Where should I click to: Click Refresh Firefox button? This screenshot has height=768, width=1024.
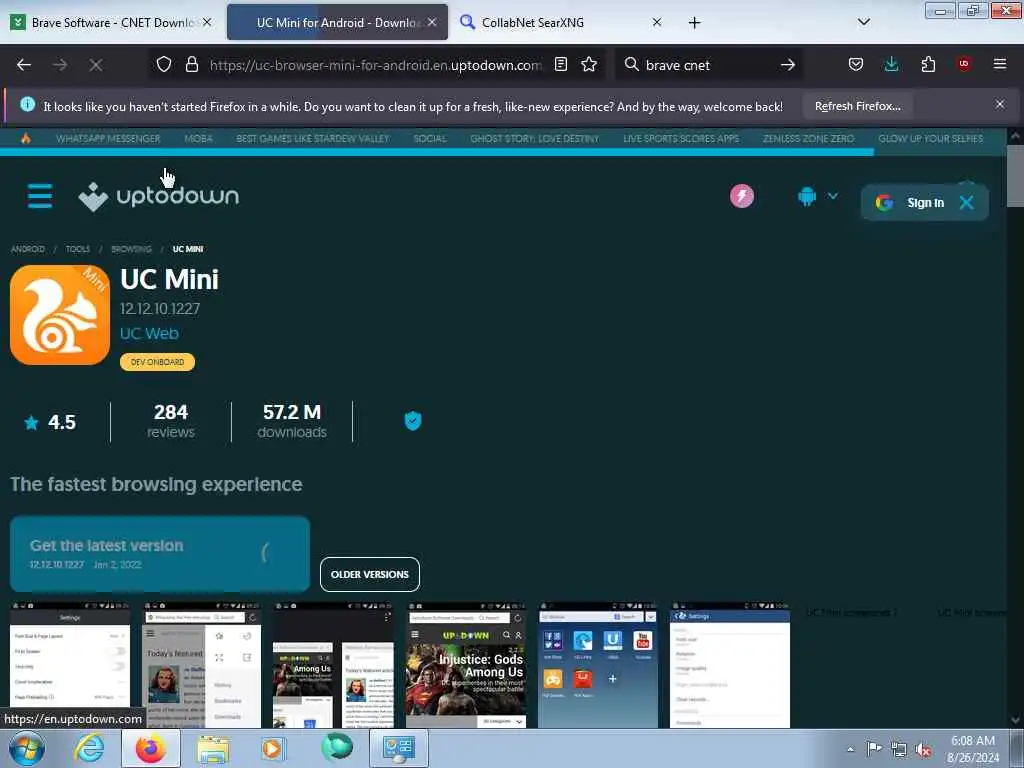point(857,106)
